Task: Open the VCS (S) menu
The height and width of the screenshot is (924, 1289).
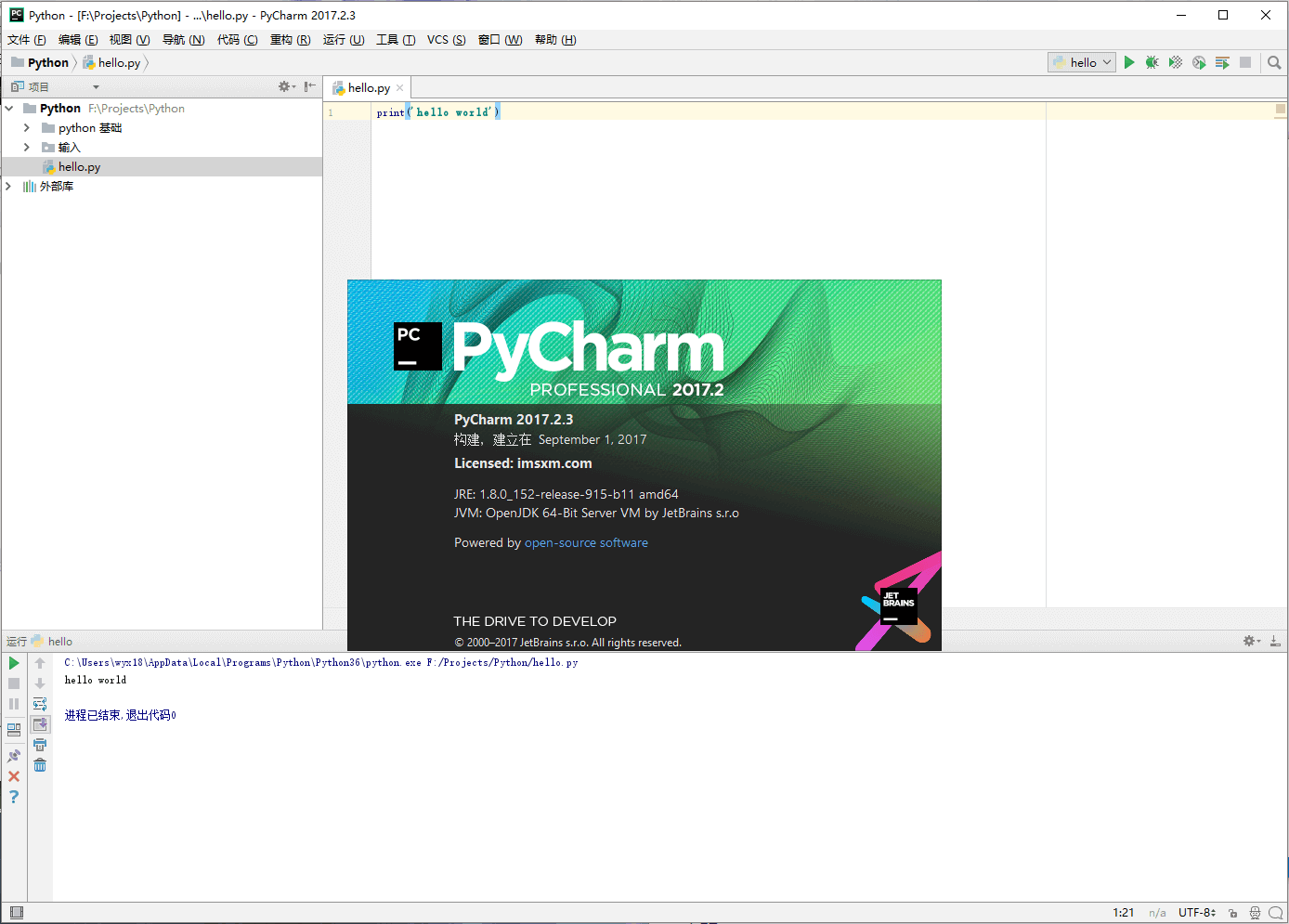Action: (x=446, y=40)
